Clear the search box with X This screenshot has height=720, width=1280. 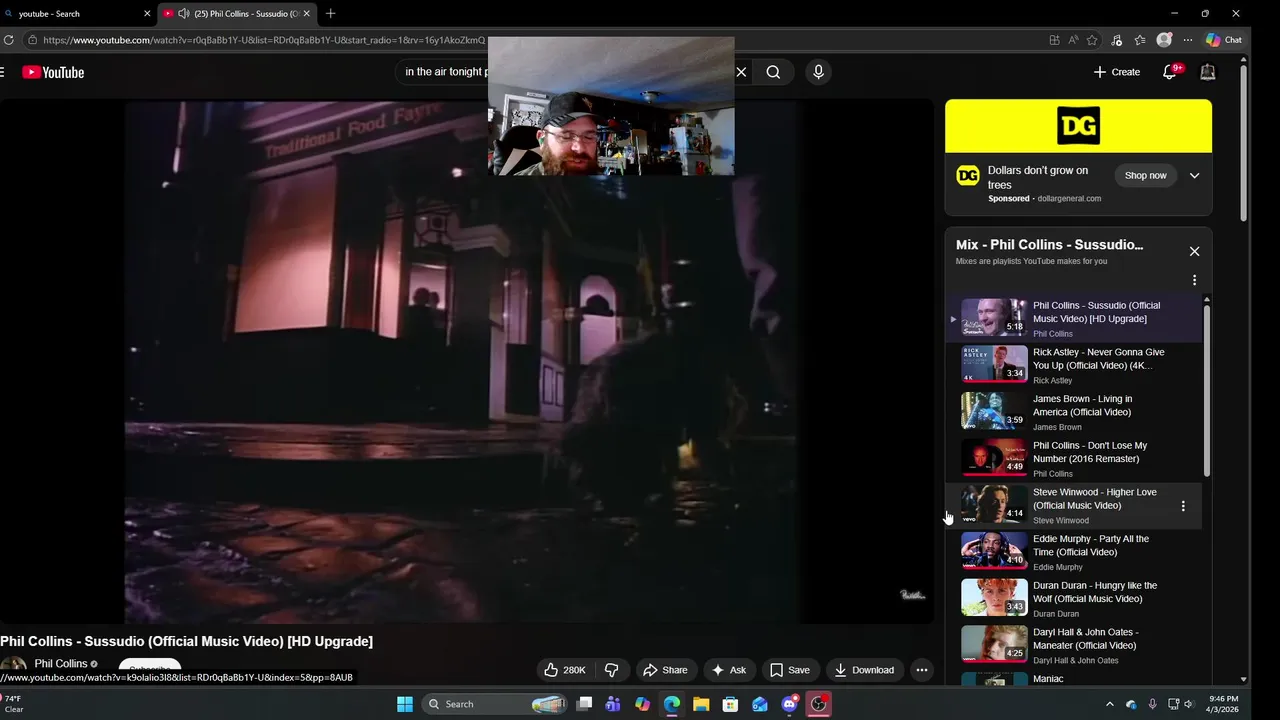(741, 72)
